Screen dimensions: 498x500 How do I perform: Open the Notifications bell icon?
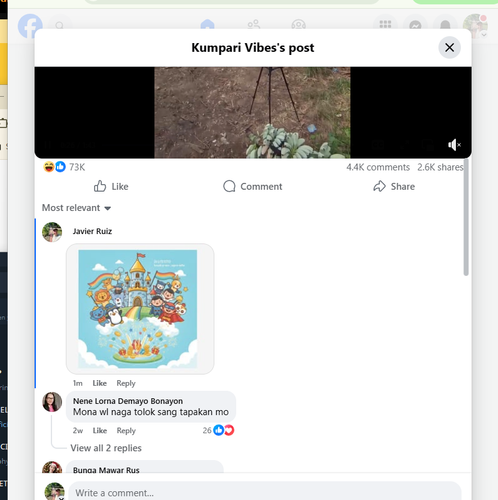[445, 25]
